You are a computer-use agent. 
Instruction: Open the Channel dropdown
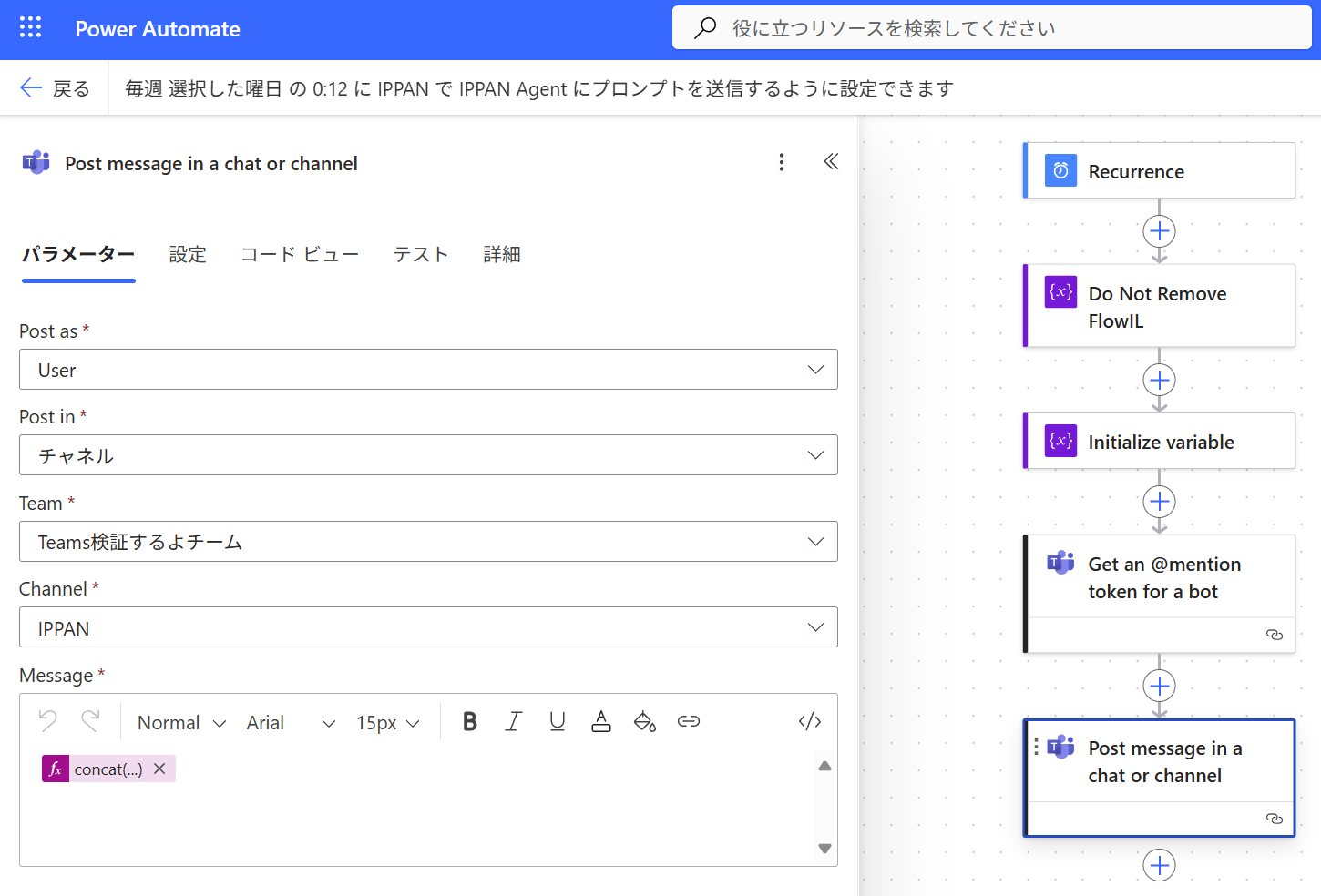point(428,627)
